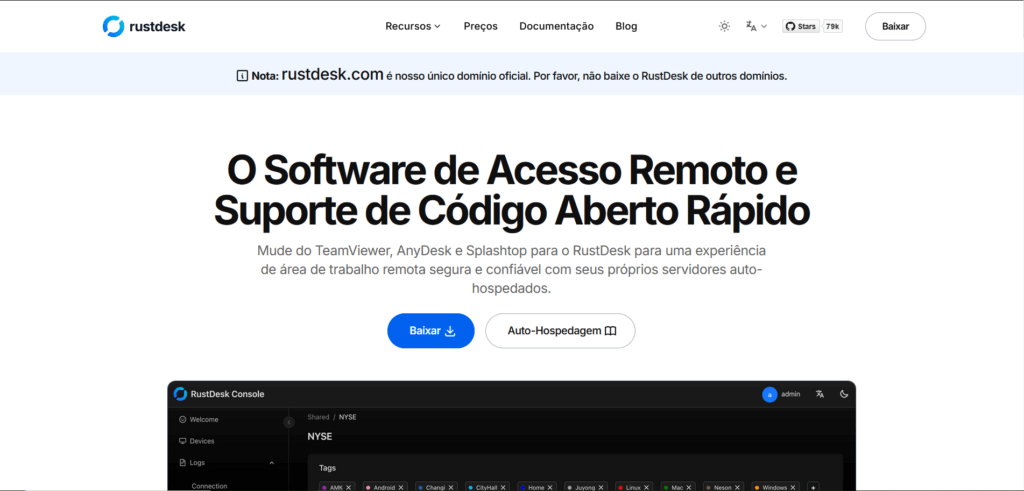
Task: Click the blue Baixar download button
Action: (431, 331)
